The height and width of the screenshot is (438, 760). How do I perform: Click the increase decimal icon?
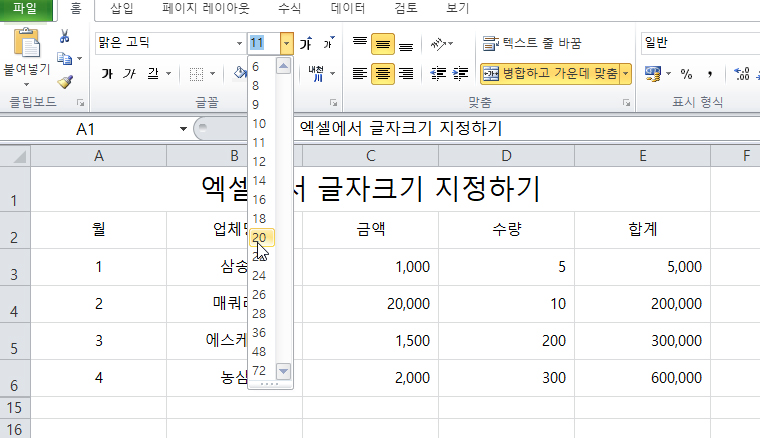click(x=742, y=74)
